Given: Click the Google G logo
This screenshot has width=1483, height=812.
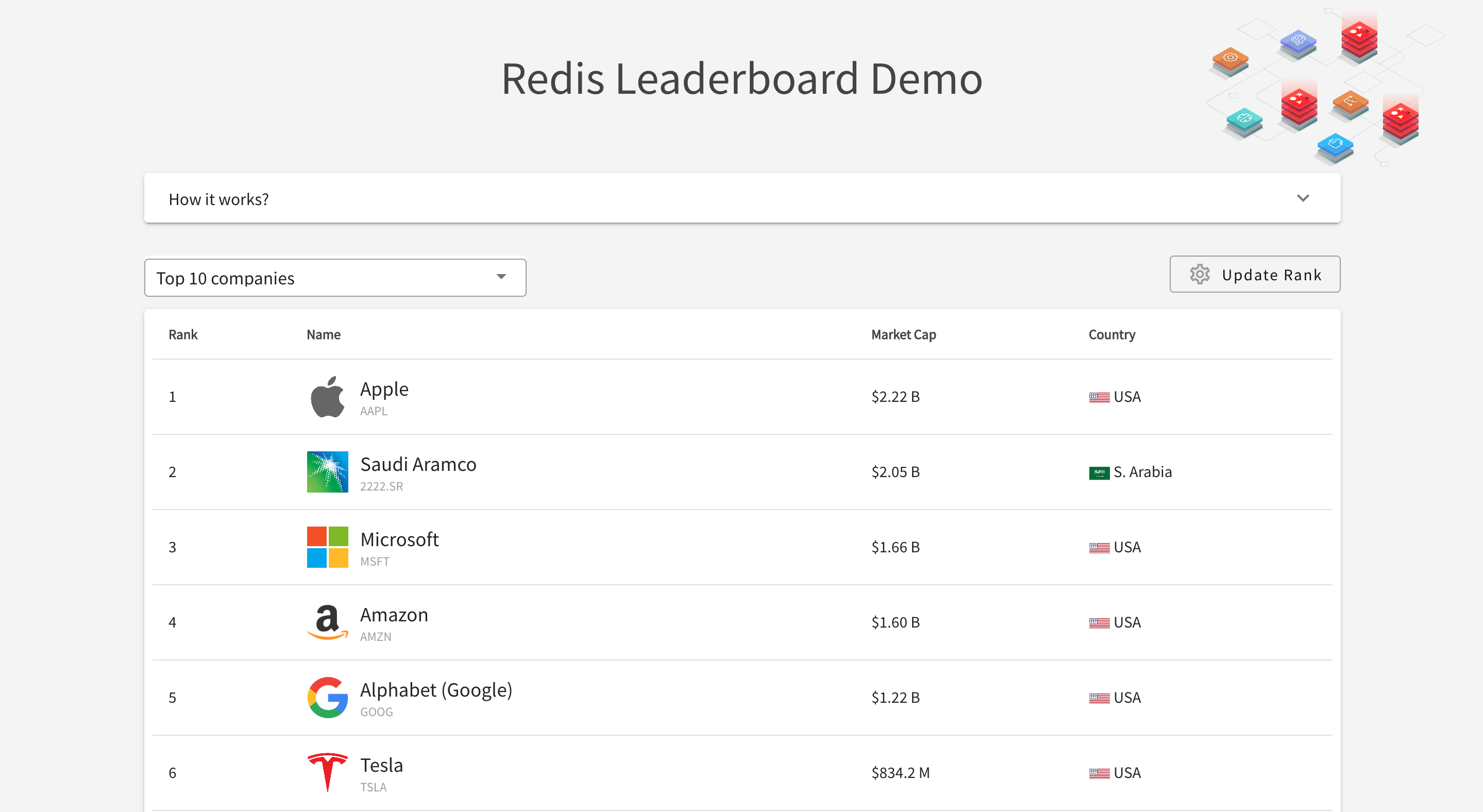Looking at the screenshot, I should tap(327, 697).
